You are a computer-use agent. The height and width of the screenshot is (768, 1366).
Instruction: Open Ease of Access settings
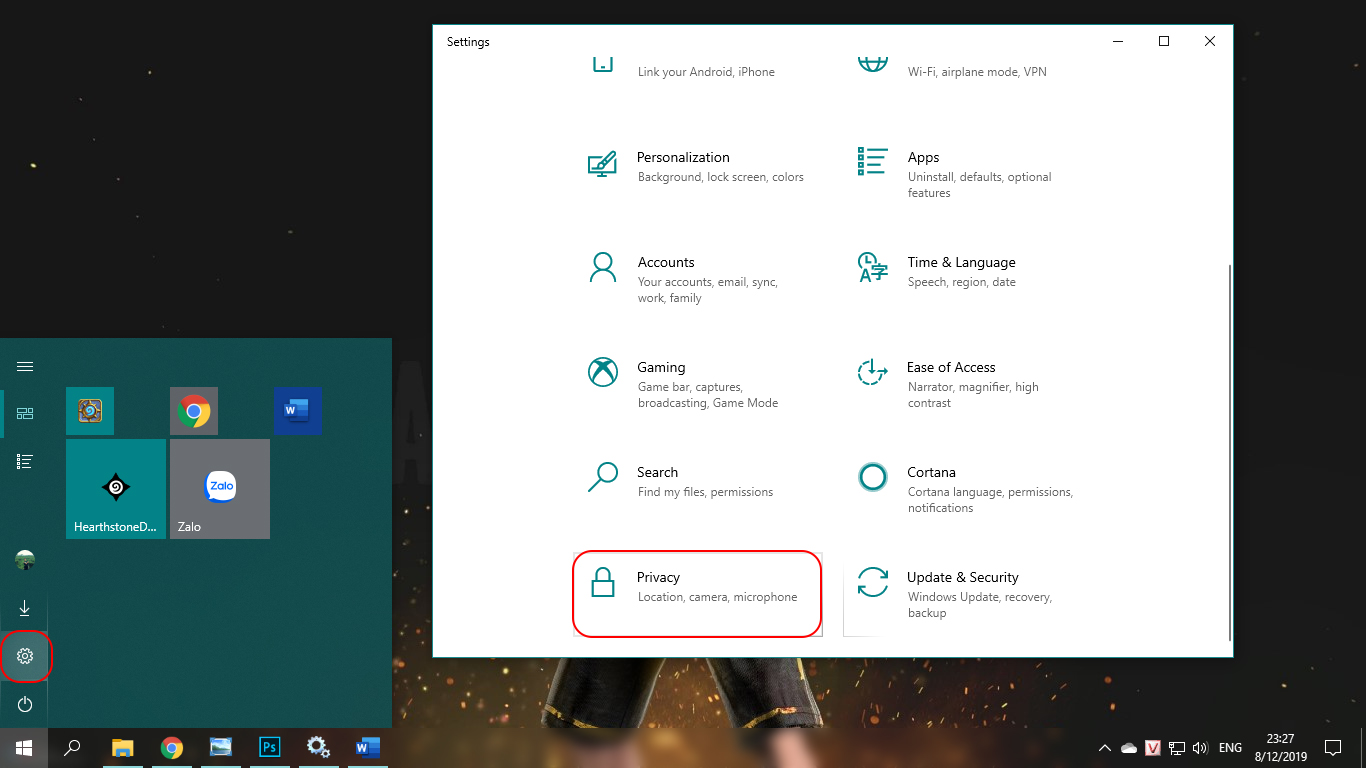pos(967,384)
